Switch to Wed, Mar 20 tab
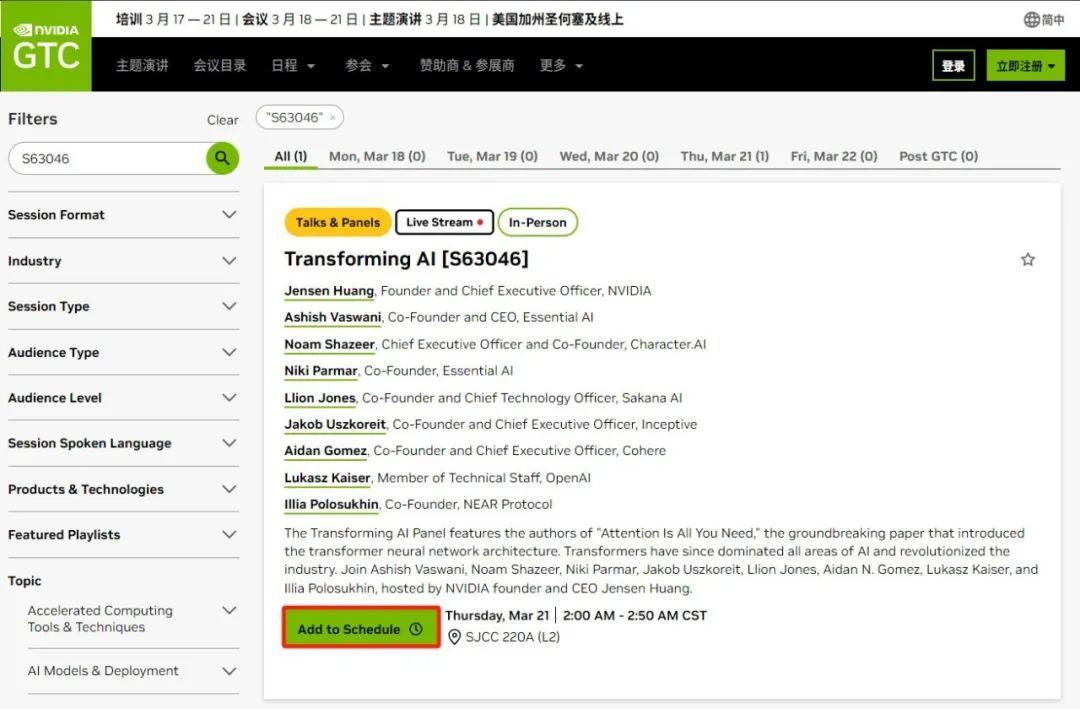1080x709 pixels. tap(609, 156)
